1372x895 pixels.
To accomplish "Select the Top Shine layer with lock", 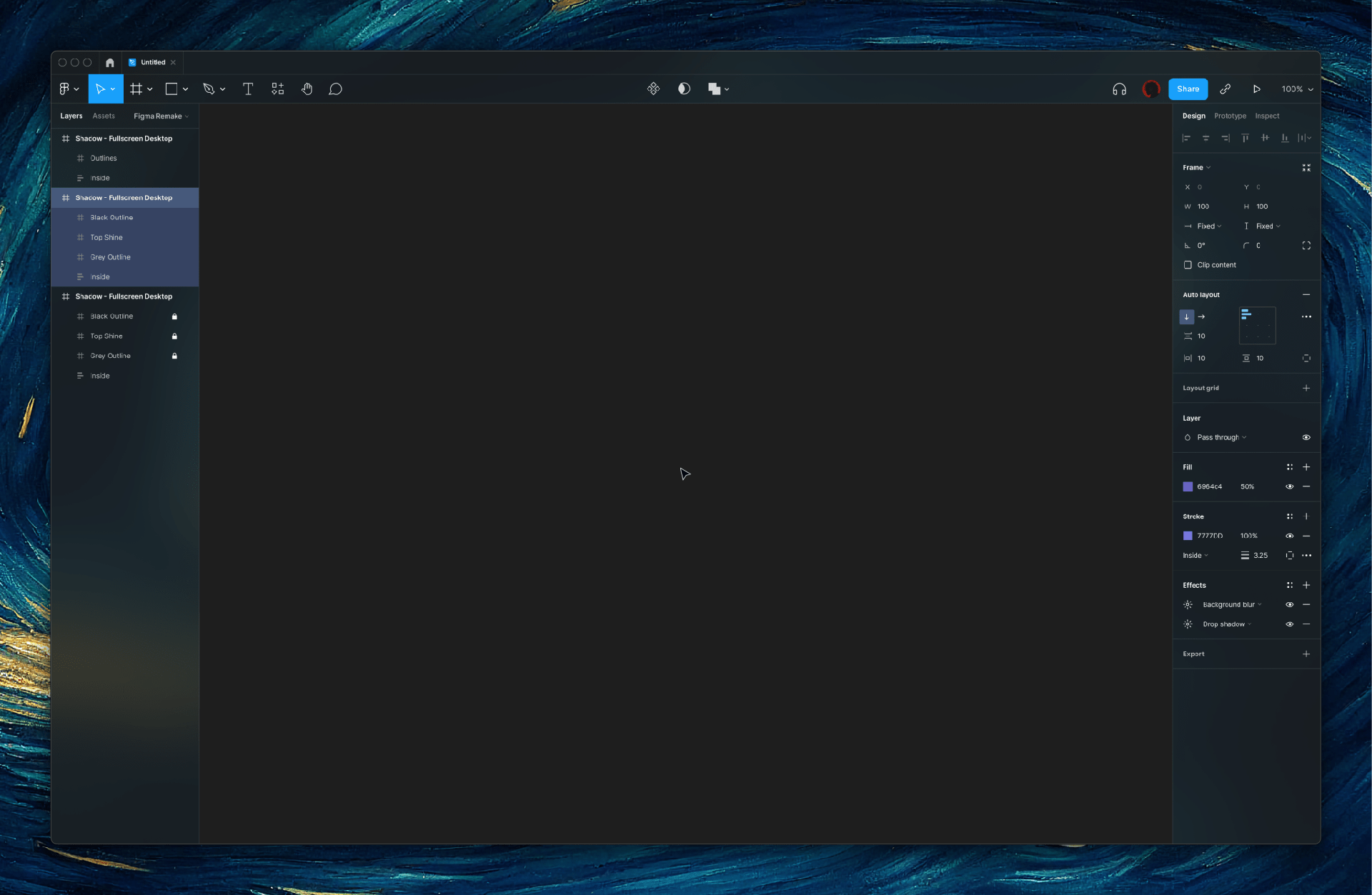I will (x=106, y=336).
